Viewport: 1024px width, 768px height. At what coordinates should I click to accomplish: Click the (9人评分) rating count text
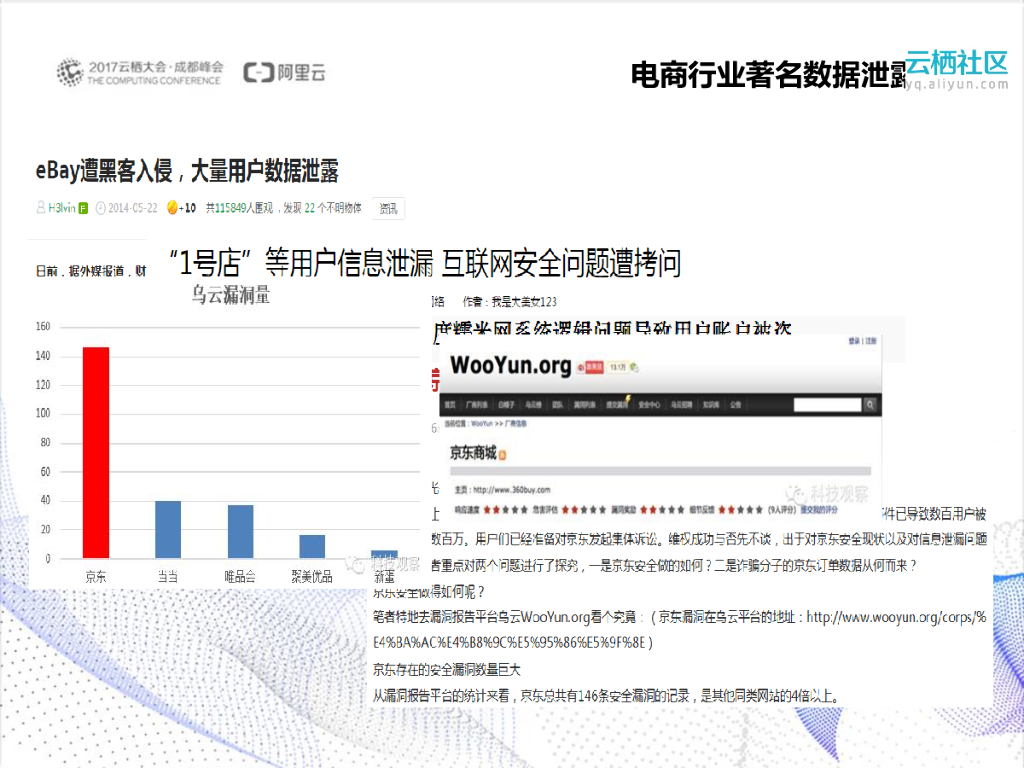[782, 509]
